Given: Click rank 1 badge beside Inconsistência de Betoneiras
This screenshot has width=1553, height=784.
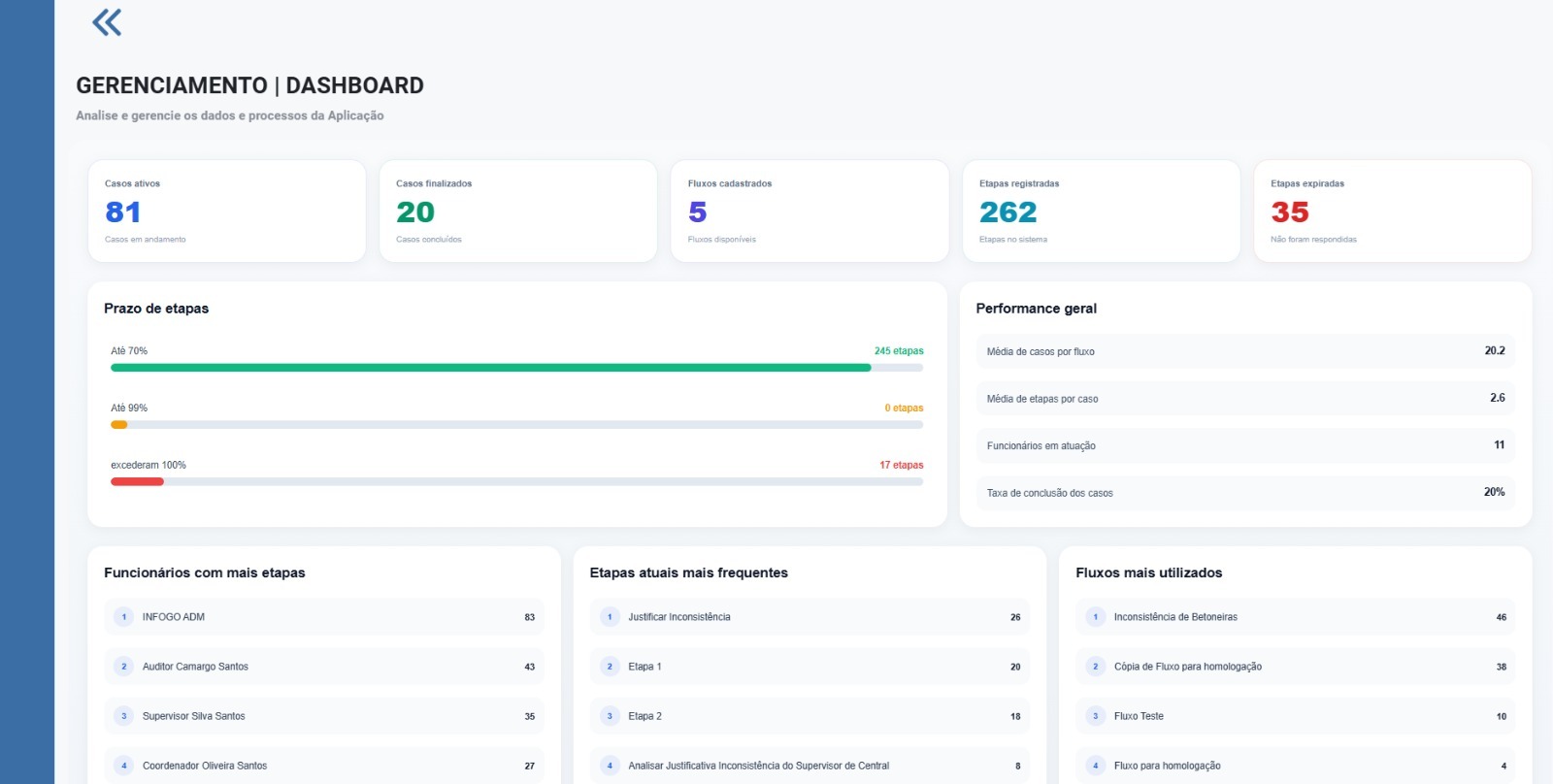Looking at the screenshot, I should tap(1096, 617).
